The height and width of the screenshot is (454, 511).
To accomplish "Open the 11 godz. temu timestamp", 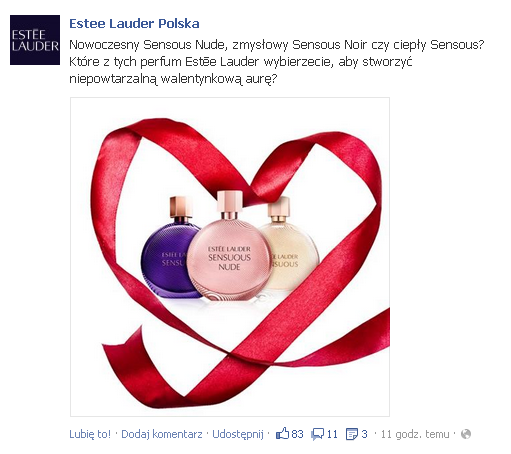I will coord(415,434).
